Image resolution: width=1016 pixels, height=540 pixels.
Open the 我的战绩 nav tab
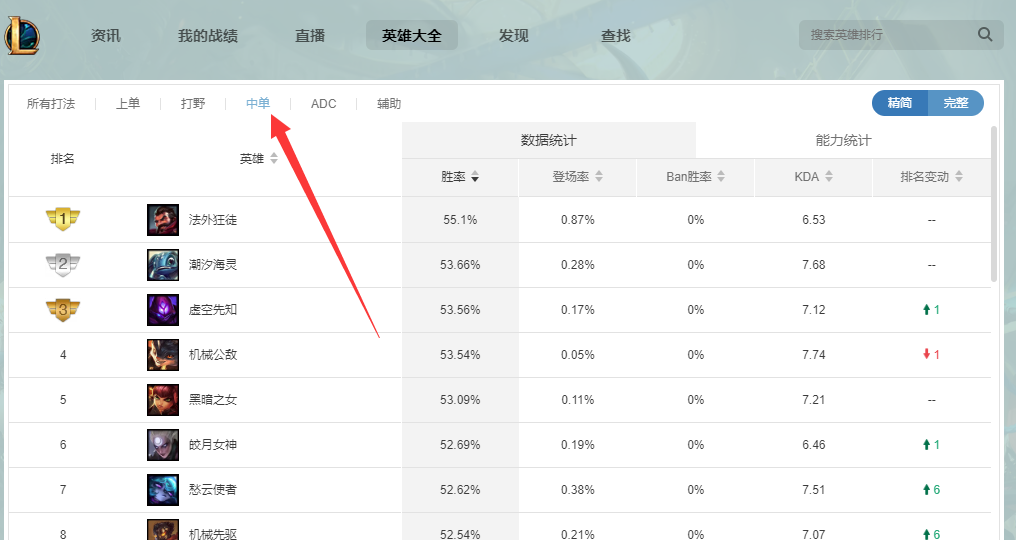pos(208,35)
